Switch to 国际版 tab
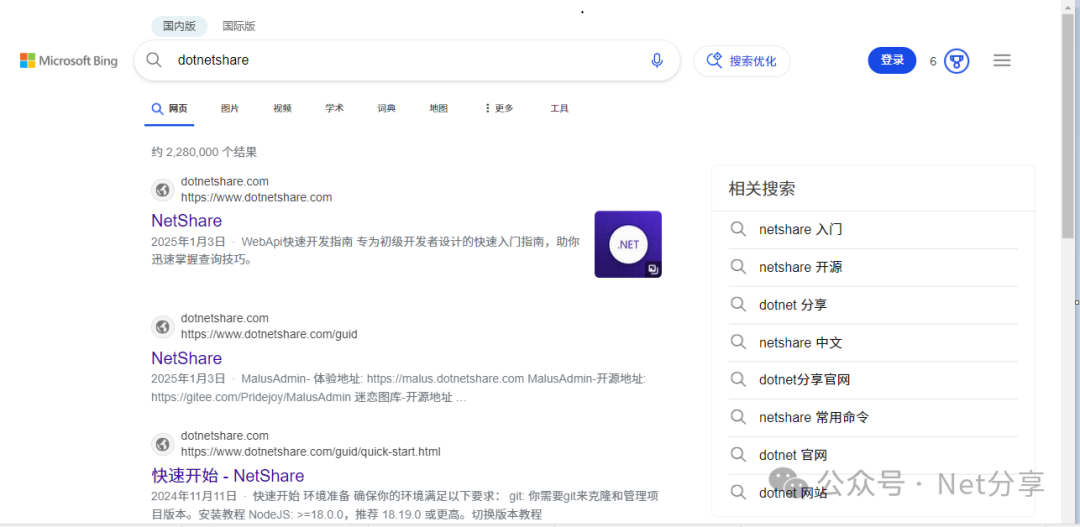This screenshot has width=1080, height=527. click(239, 26)
